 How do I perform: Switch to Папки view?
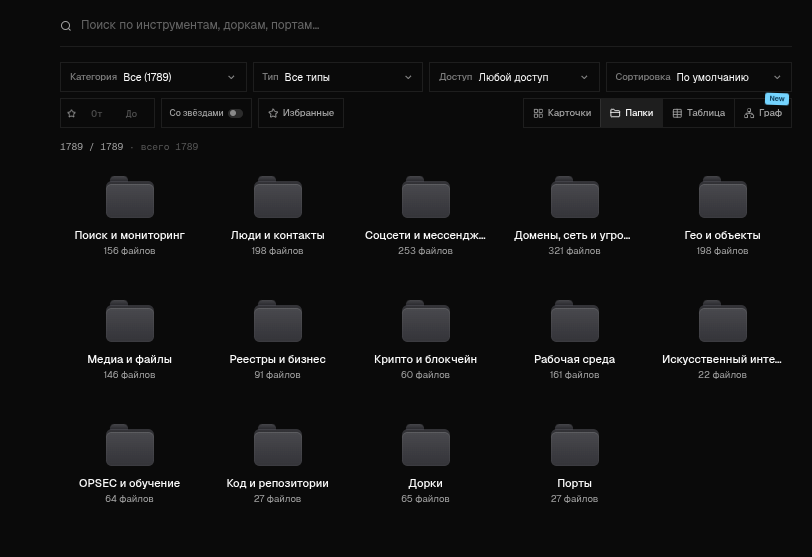click(631, 113)
